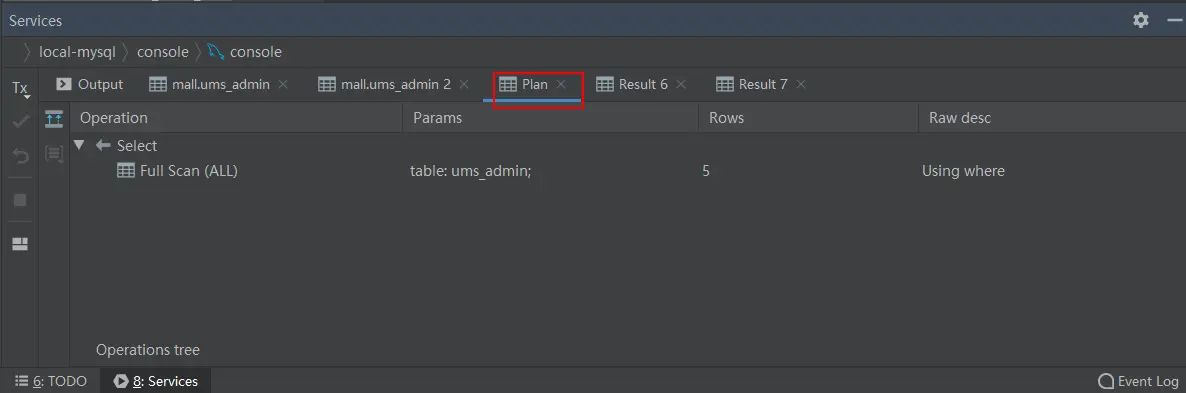The image size is (1186, 393).
Task: Open the Event Log
Action: 1138,381
